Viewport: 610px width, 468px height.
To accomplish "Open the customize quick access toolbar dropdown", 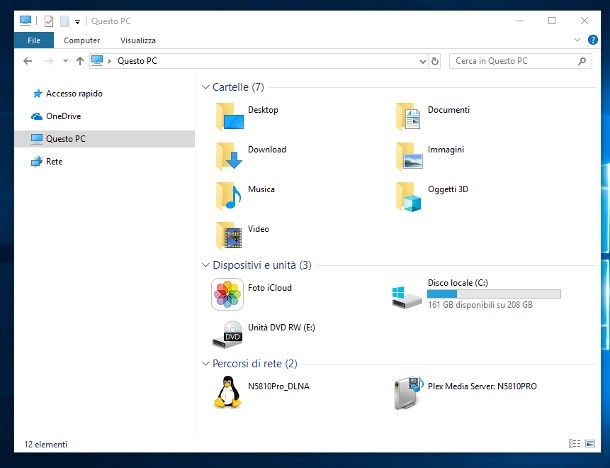I will pos(77,22).
